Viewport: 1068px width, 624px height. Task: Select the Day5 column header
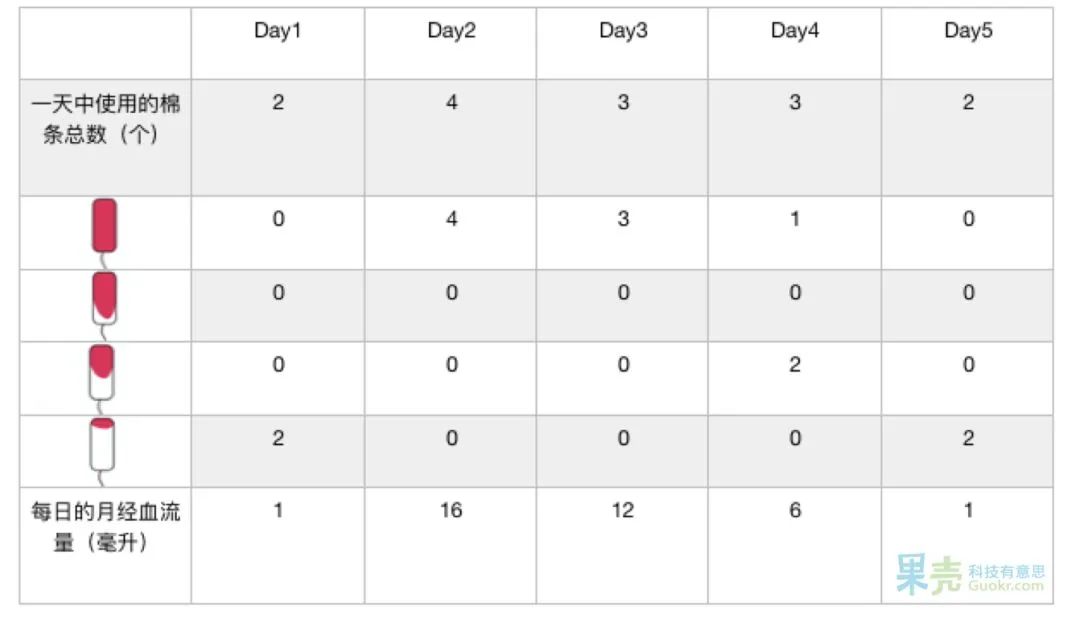pyautogui.click(x=968, y=31)
